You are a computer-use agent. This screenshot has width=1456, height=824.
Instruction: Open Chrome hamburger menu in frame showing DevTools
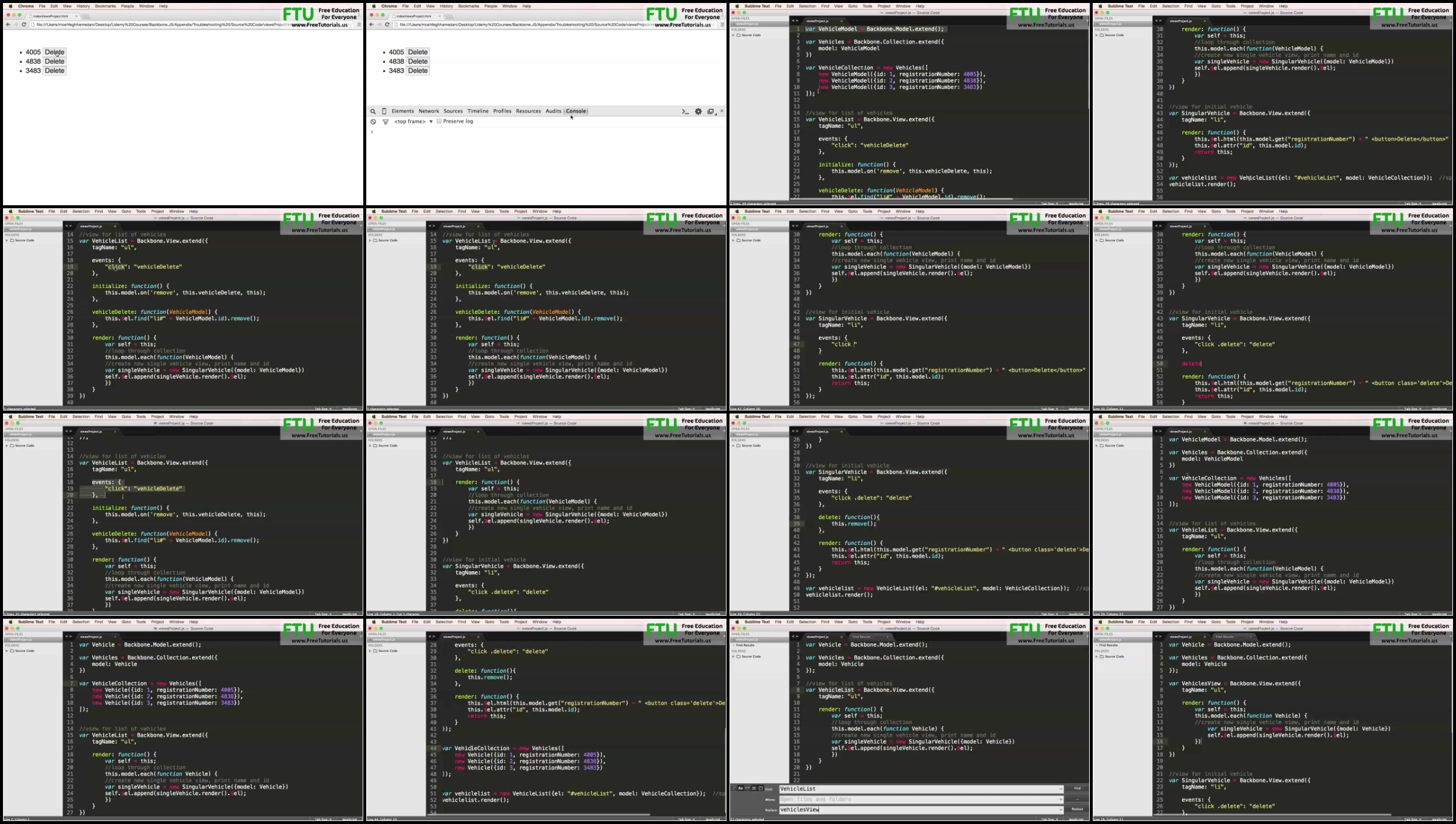point(722,25)
